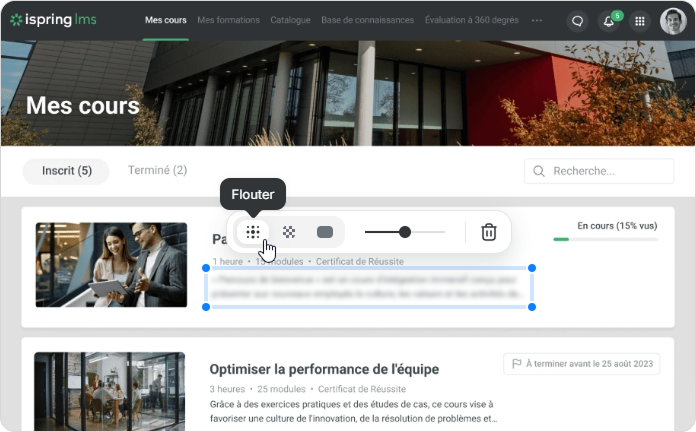The image size is (696, 432).
Task: Open the user profile avatar
Action: pyautogui.click(x=673, y=21)
